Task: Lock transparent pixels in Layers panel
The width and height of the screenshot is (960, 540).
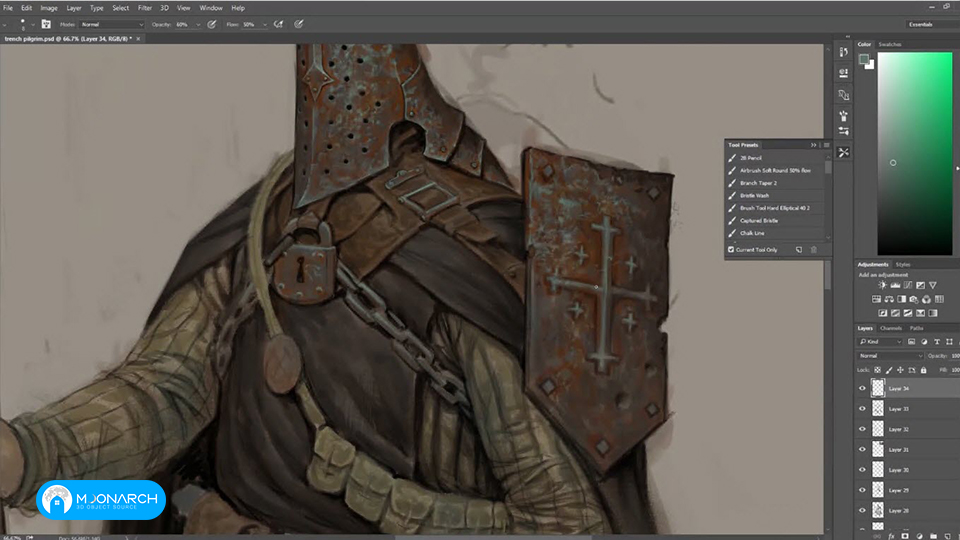Action: pos(877,370)
